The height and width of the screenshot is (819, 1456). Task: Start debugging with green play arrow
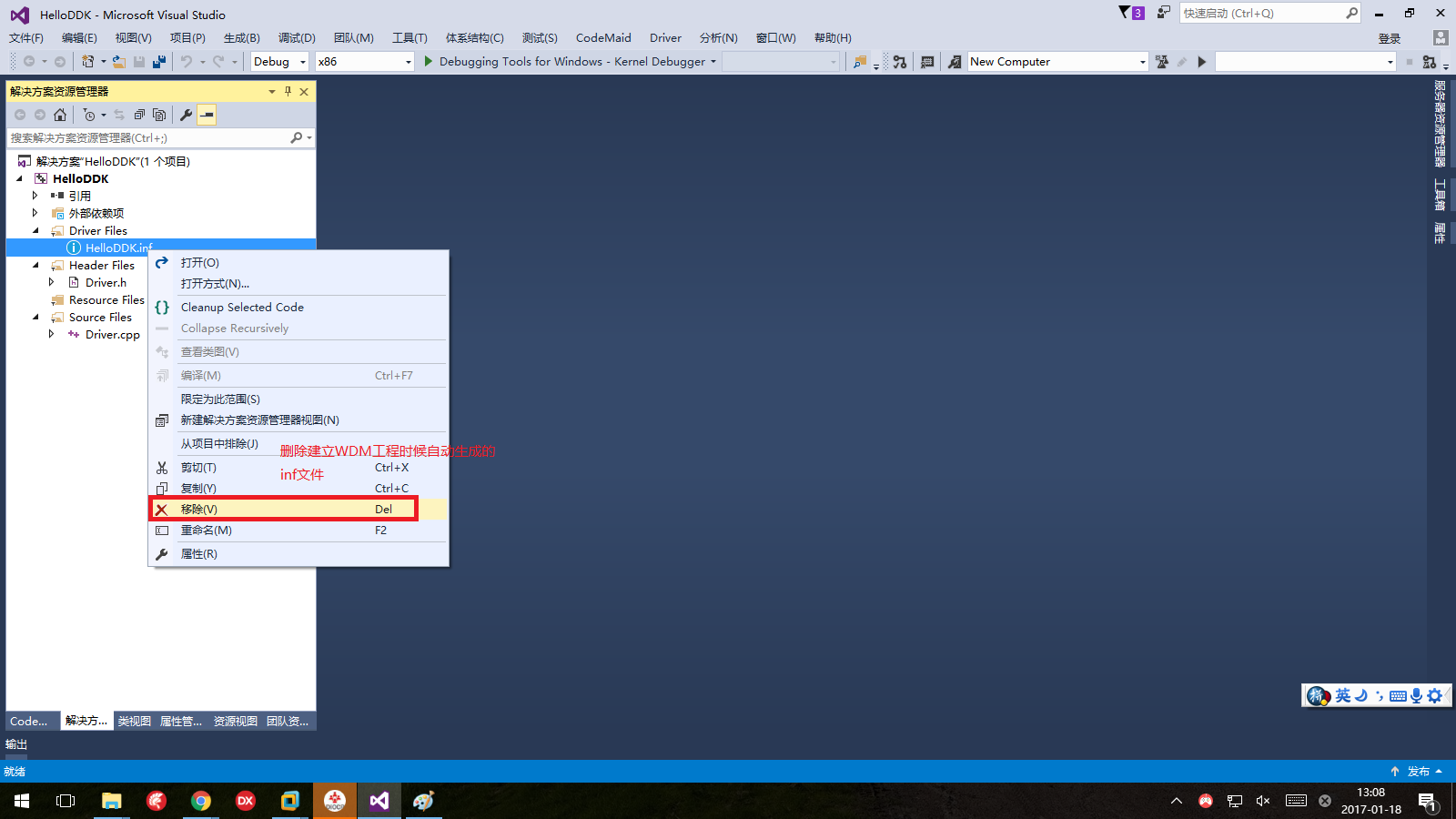click(429, 61)
